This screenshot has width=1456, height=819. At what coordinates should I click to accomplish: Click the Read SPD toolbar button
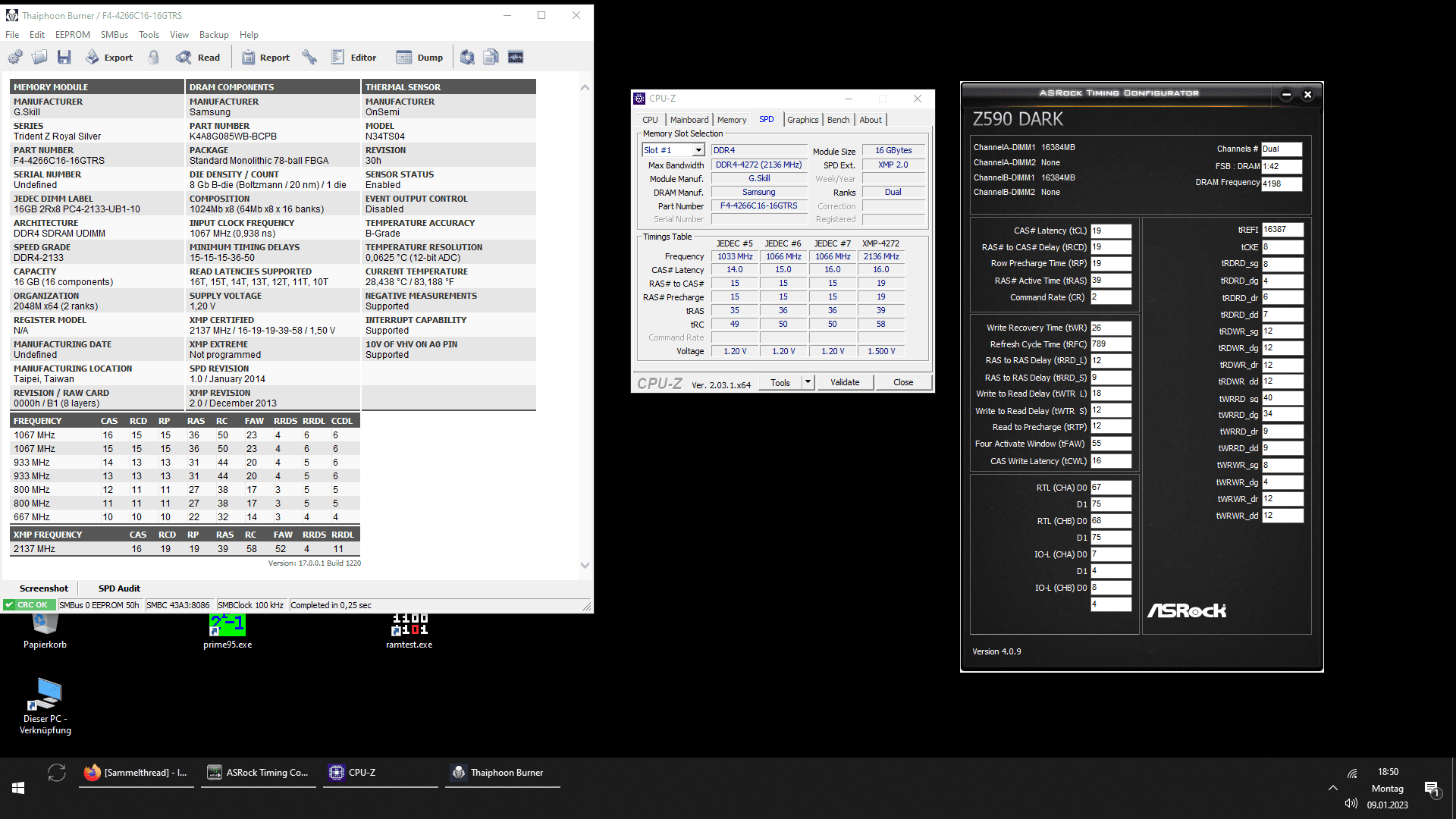(198, 57)
